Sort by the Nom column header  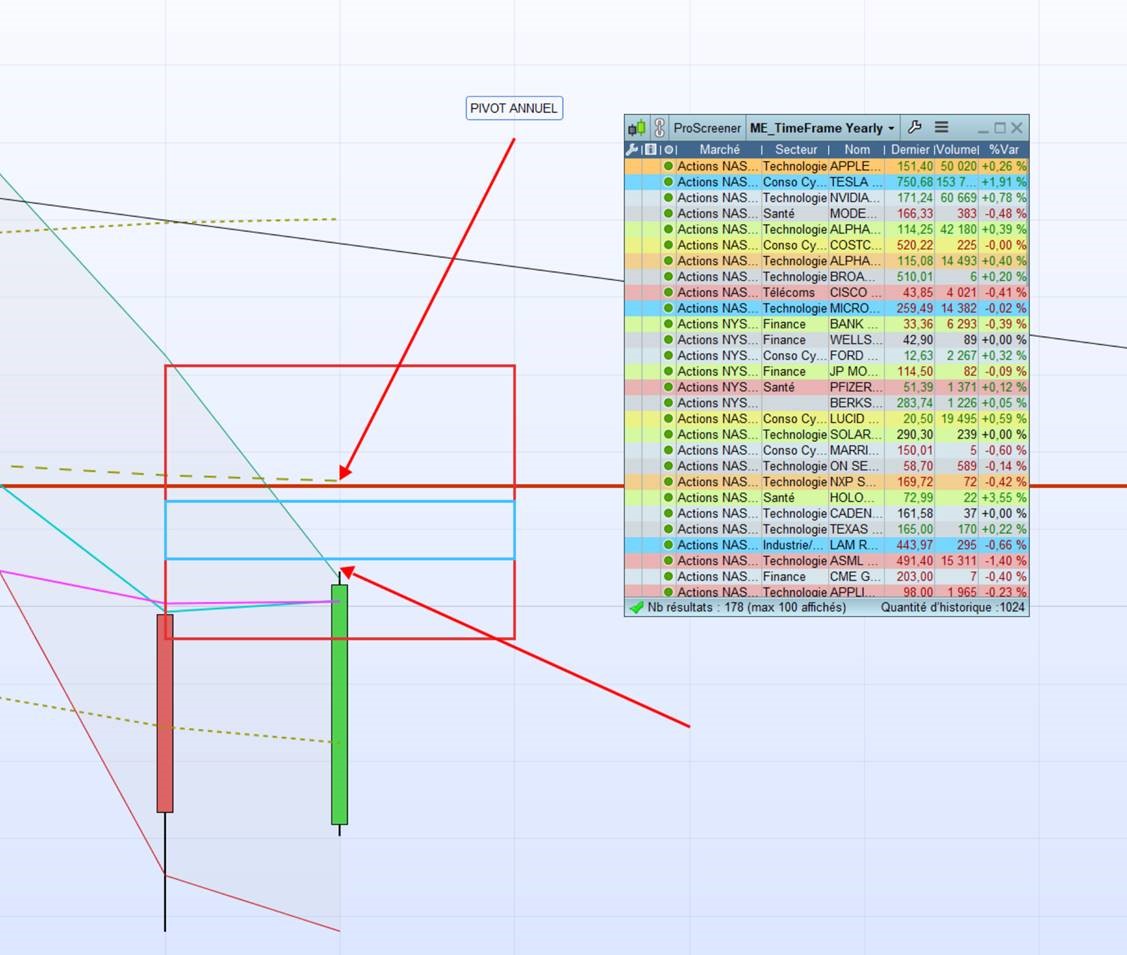[857, 149]
